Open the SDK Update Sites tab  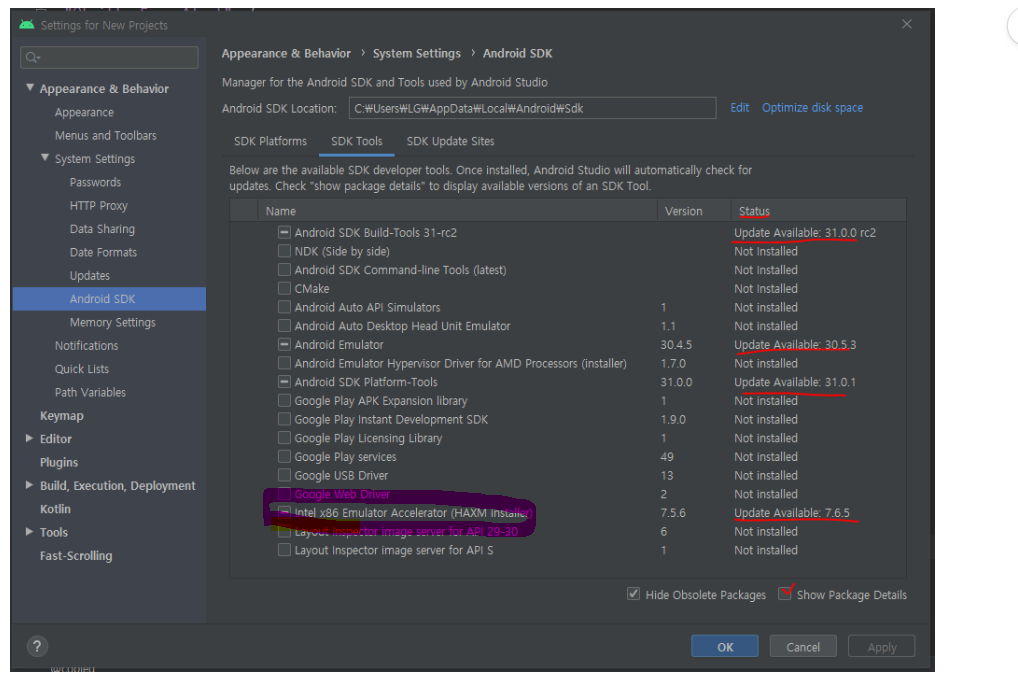pos(451,141)
